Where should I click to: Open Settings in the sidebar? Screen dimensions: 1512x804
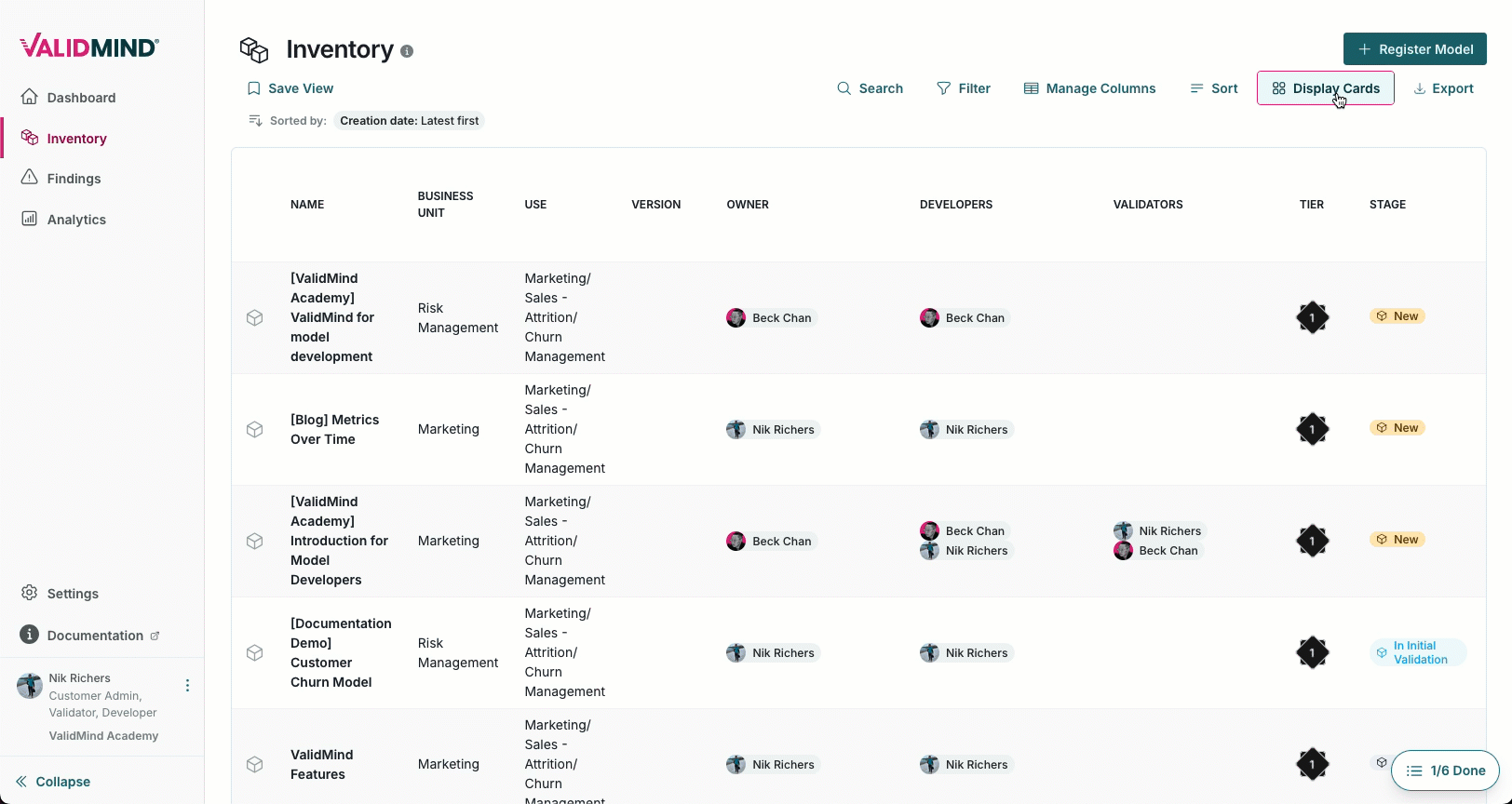click(60, 593)
